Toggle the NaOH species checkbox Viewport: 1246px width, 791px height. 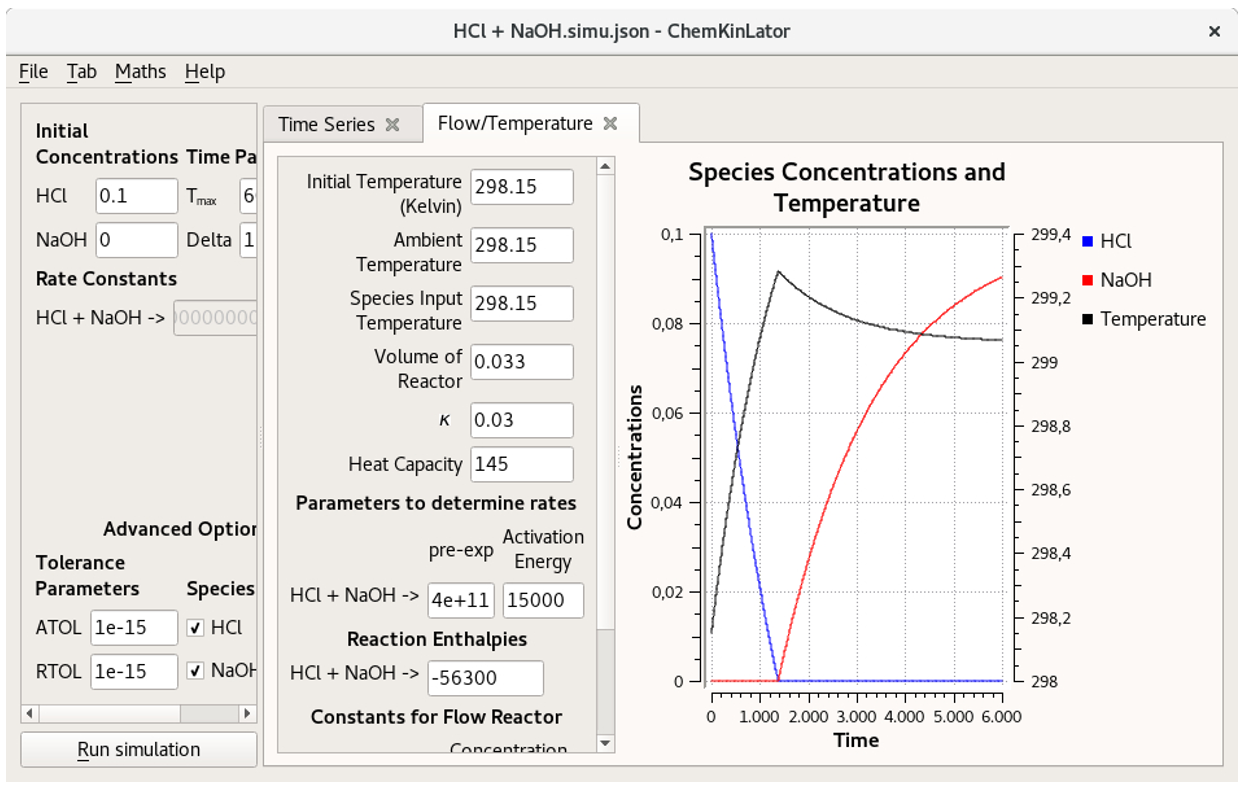[194, 671]
